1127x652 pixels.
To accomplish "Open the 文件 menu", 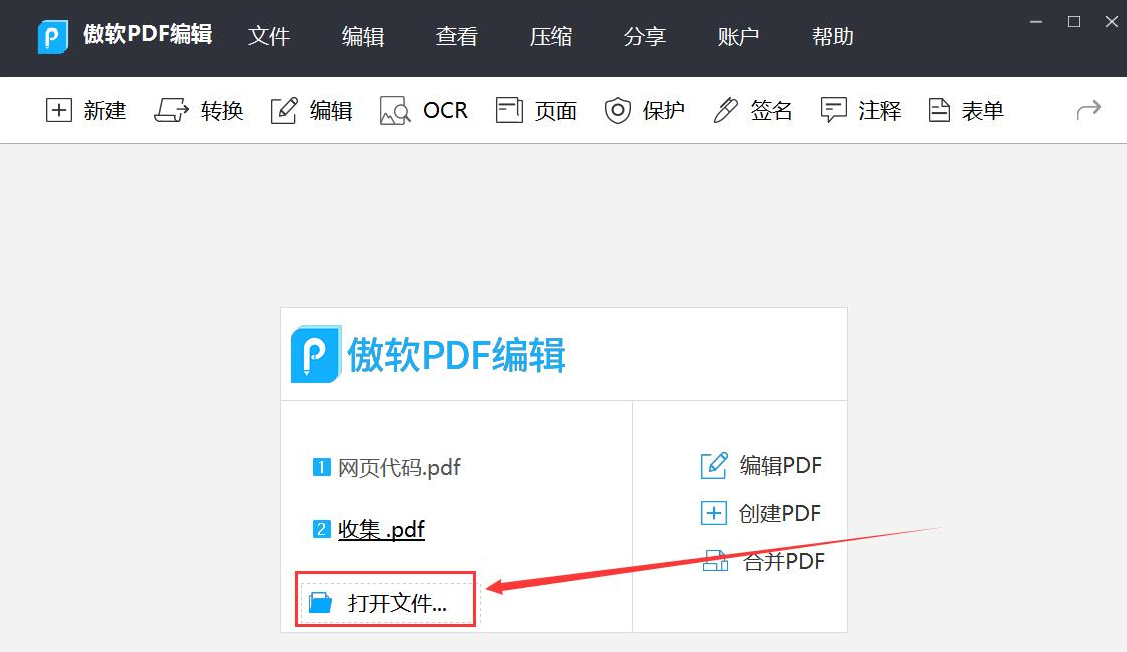I will [269, 37].
